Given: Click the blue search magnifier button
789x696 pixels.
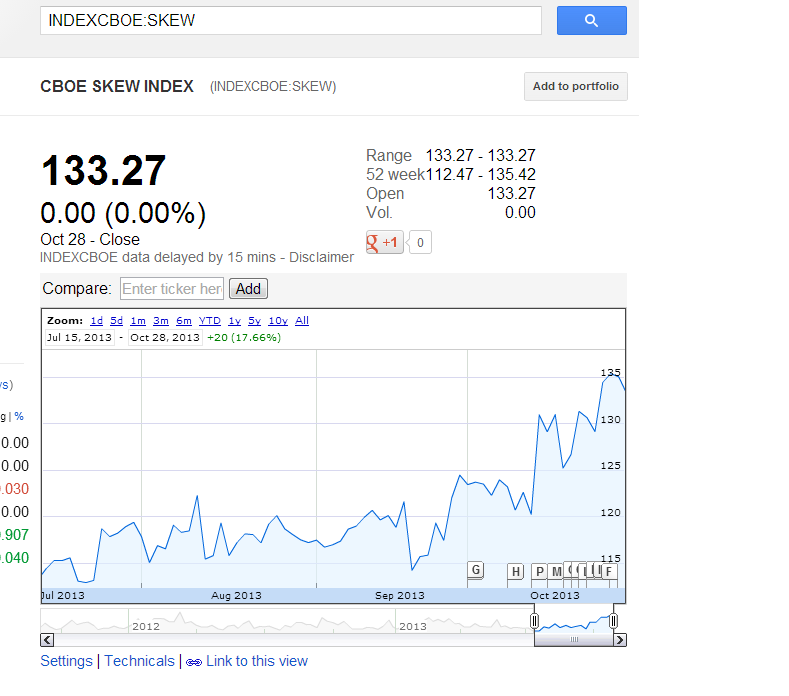Looking at the screenshot, I should pyautogui.click(x=591, y=20).
